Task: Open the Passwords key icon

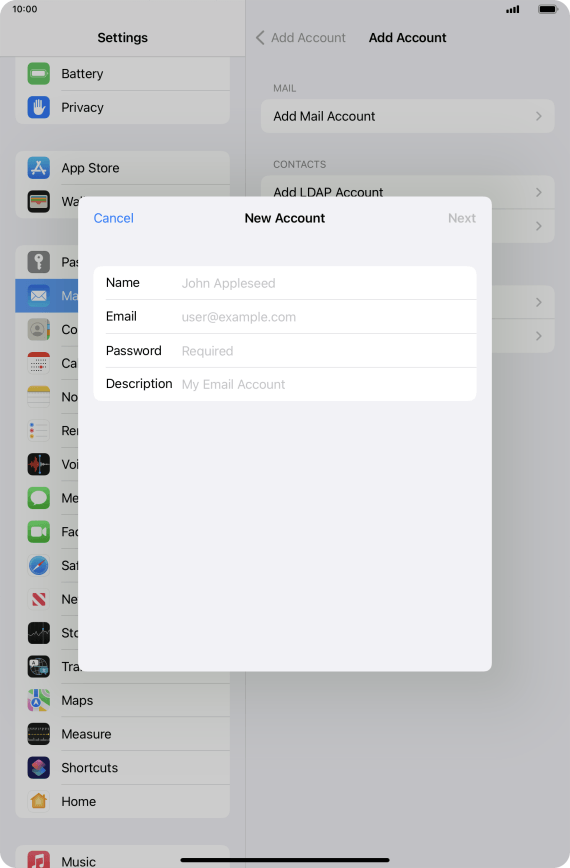Action: [39, 262]
